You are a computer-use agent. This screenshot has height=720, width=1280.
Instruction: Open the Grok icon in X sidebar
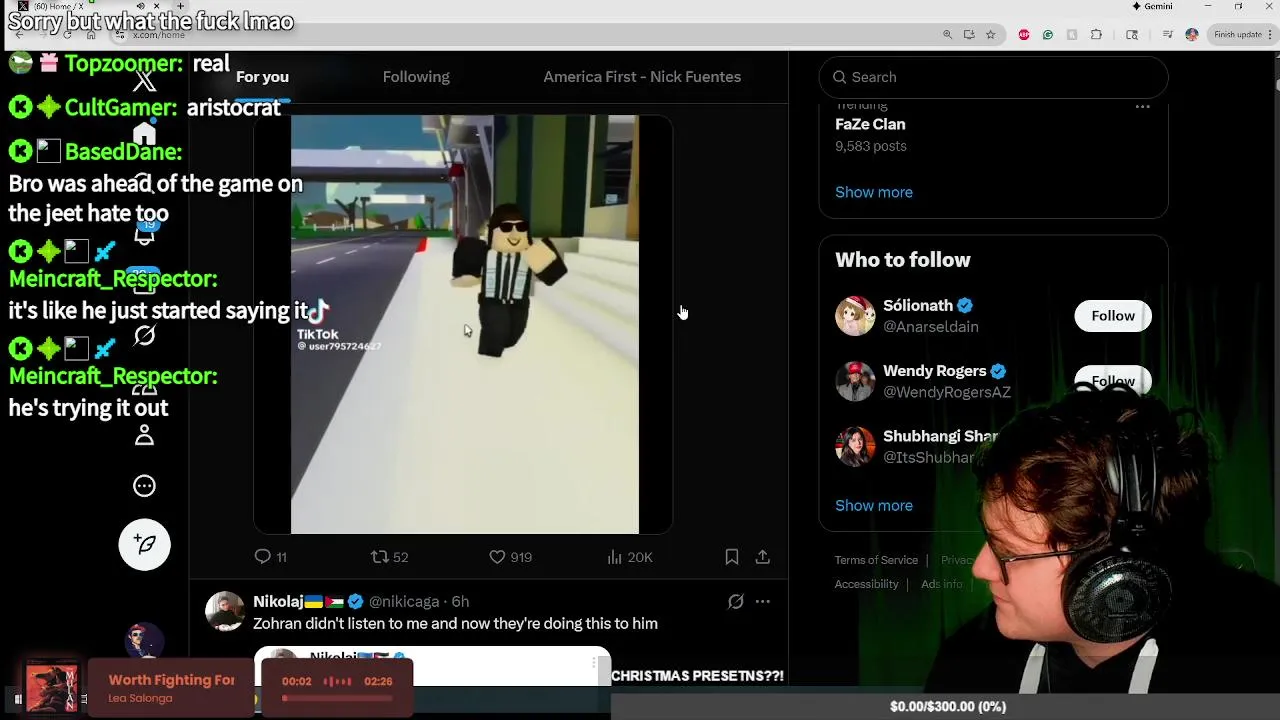tap(144, 335)
